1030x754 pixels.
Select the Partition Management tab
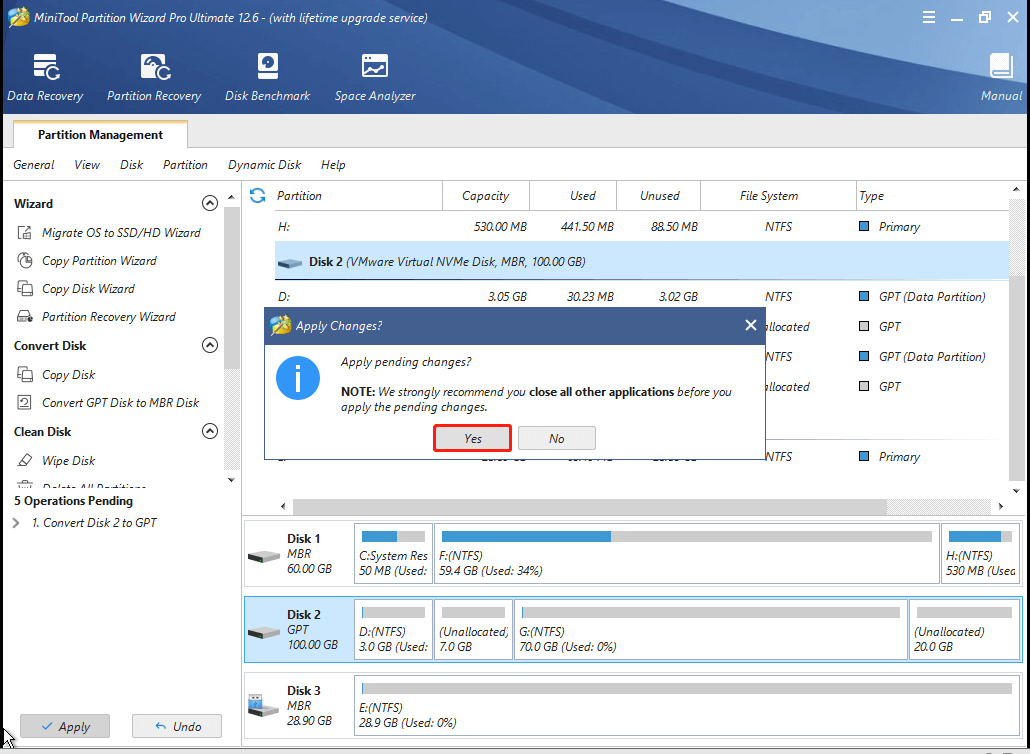[101, 135]
